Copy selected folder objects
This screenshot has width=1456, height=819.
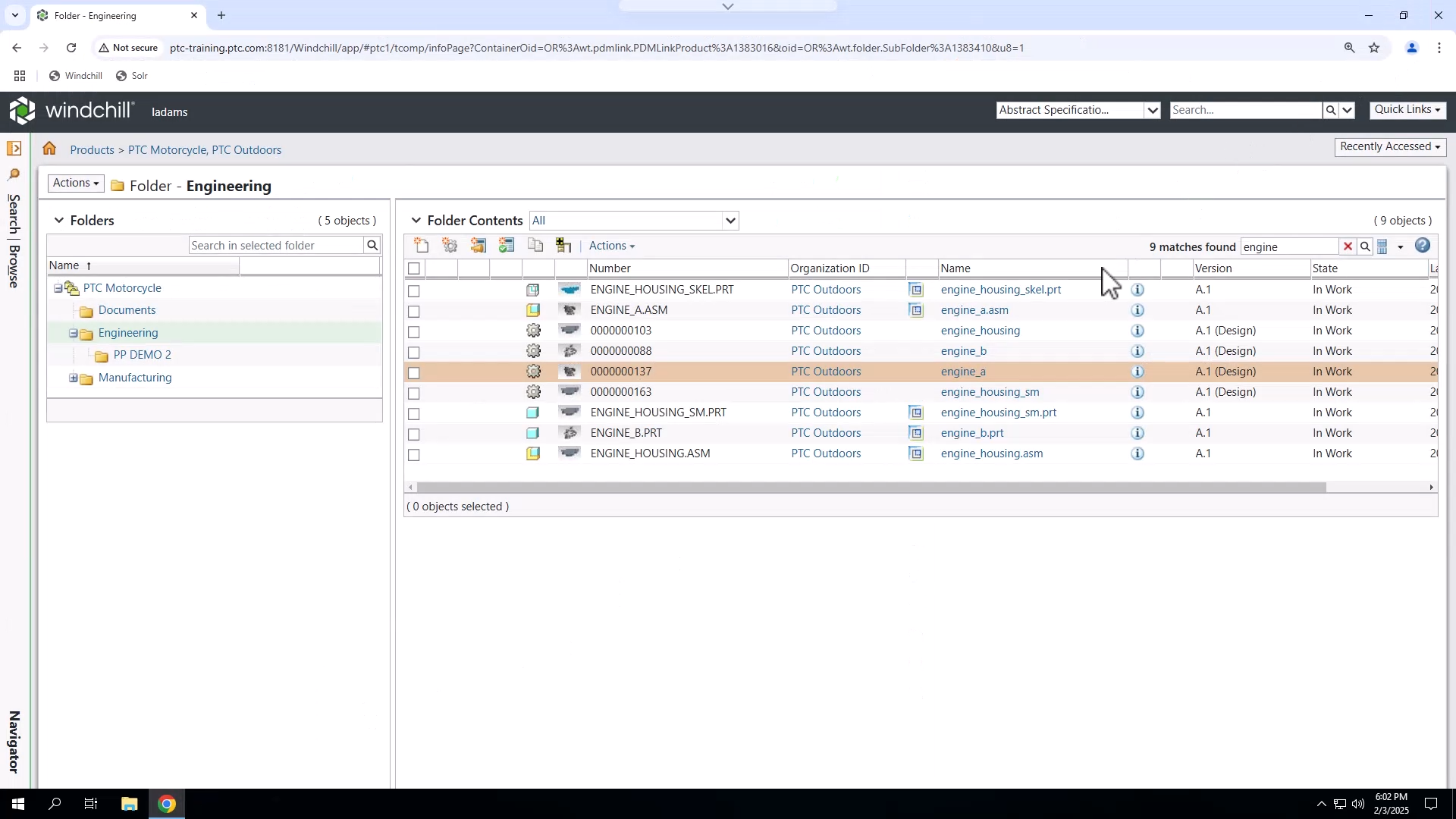pyautogui.click(x=535, y=245)
